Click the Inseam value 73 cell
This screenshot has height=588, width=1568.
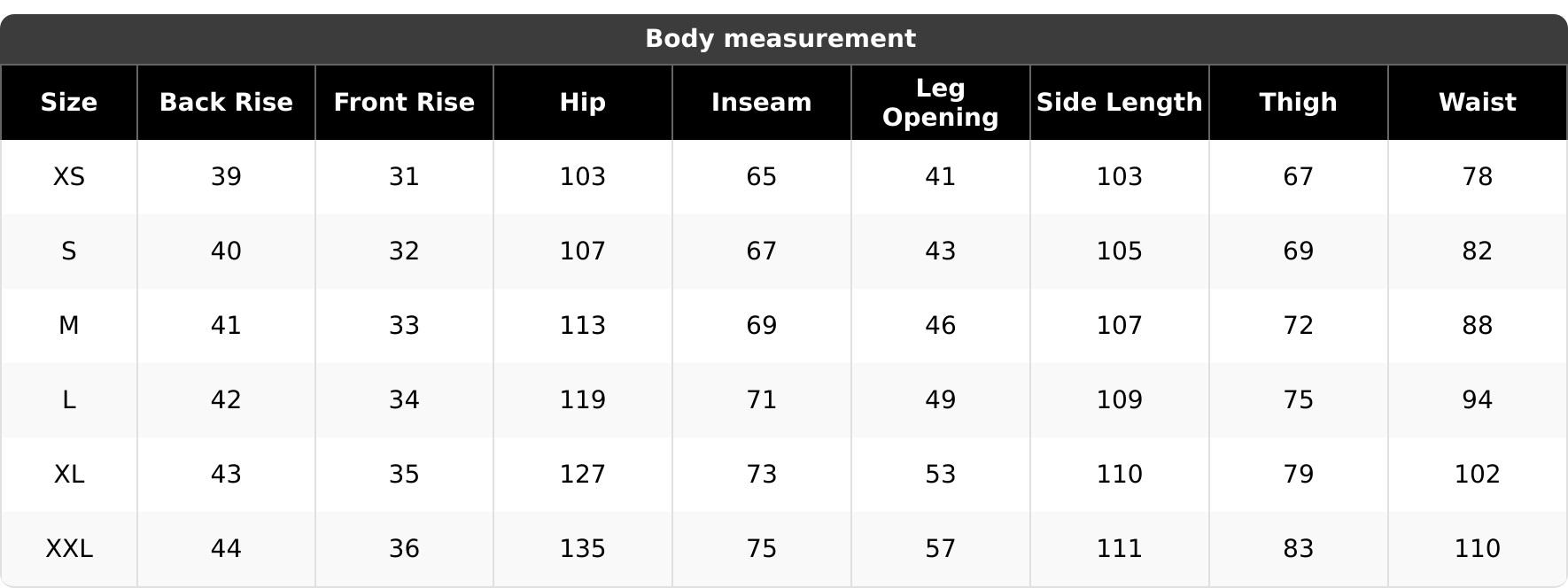[x=762, y=475]
